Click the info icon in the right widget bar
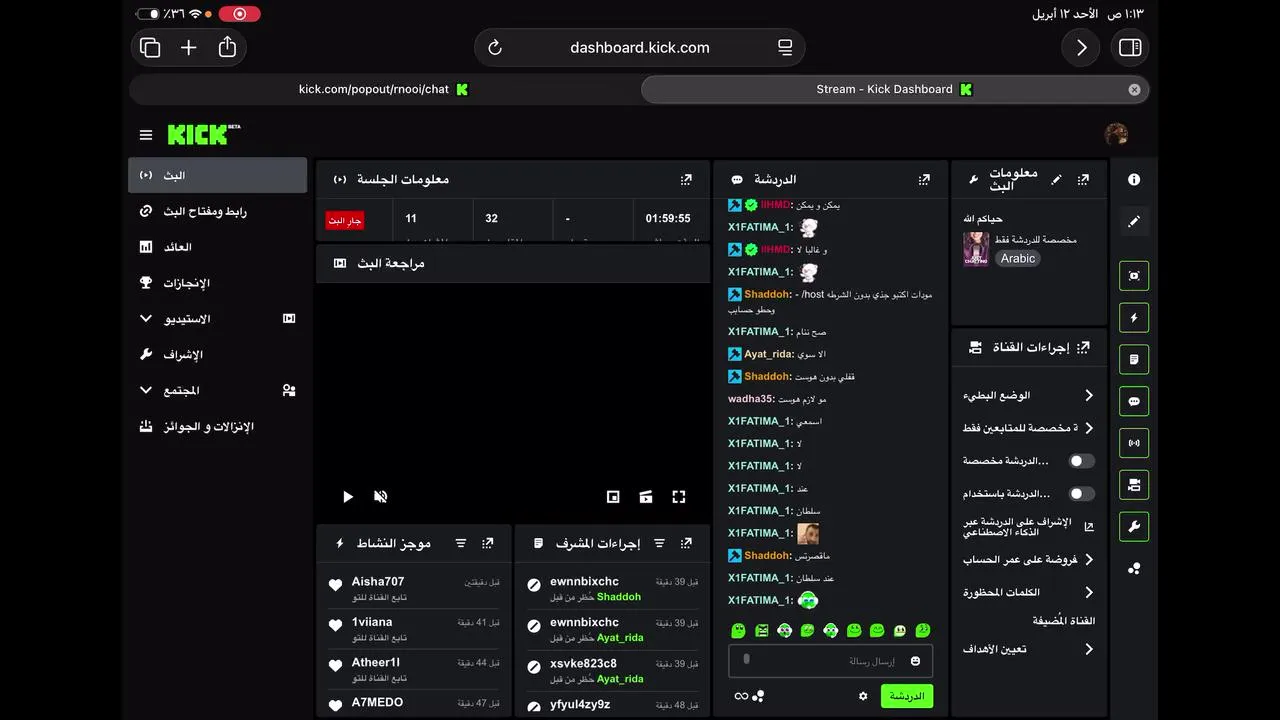 [x=1134, y=180]
